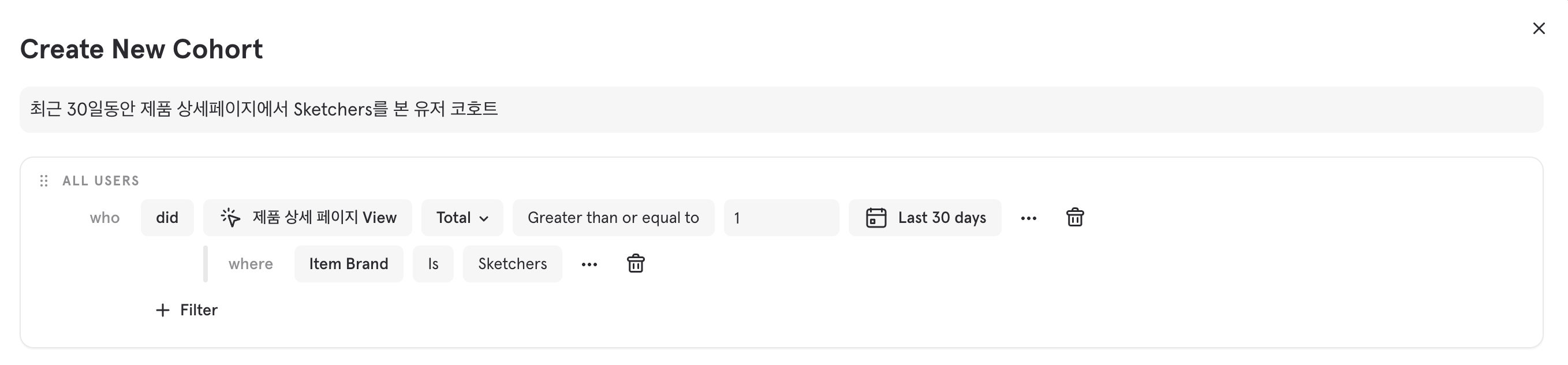Expand the Total chevron arrow

[484, 219]
